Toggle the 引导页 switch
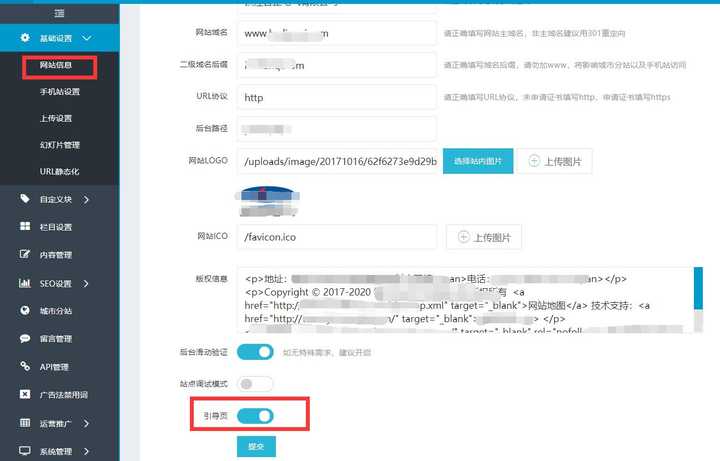 point(255,416)
